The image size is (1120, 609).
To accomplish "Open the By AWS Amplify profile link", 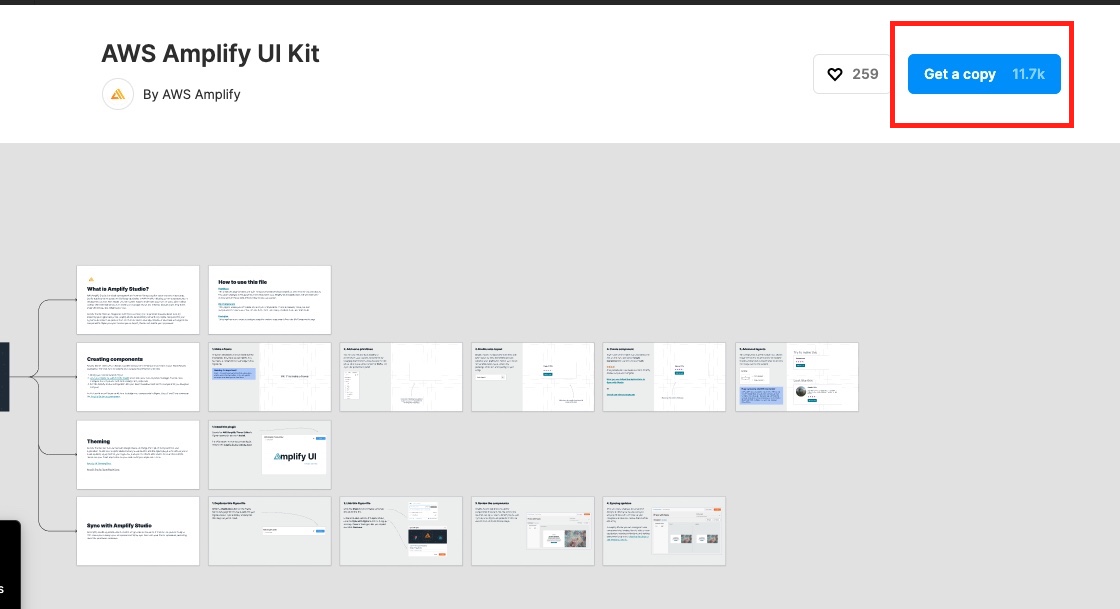I will click(x=198, y=94).
